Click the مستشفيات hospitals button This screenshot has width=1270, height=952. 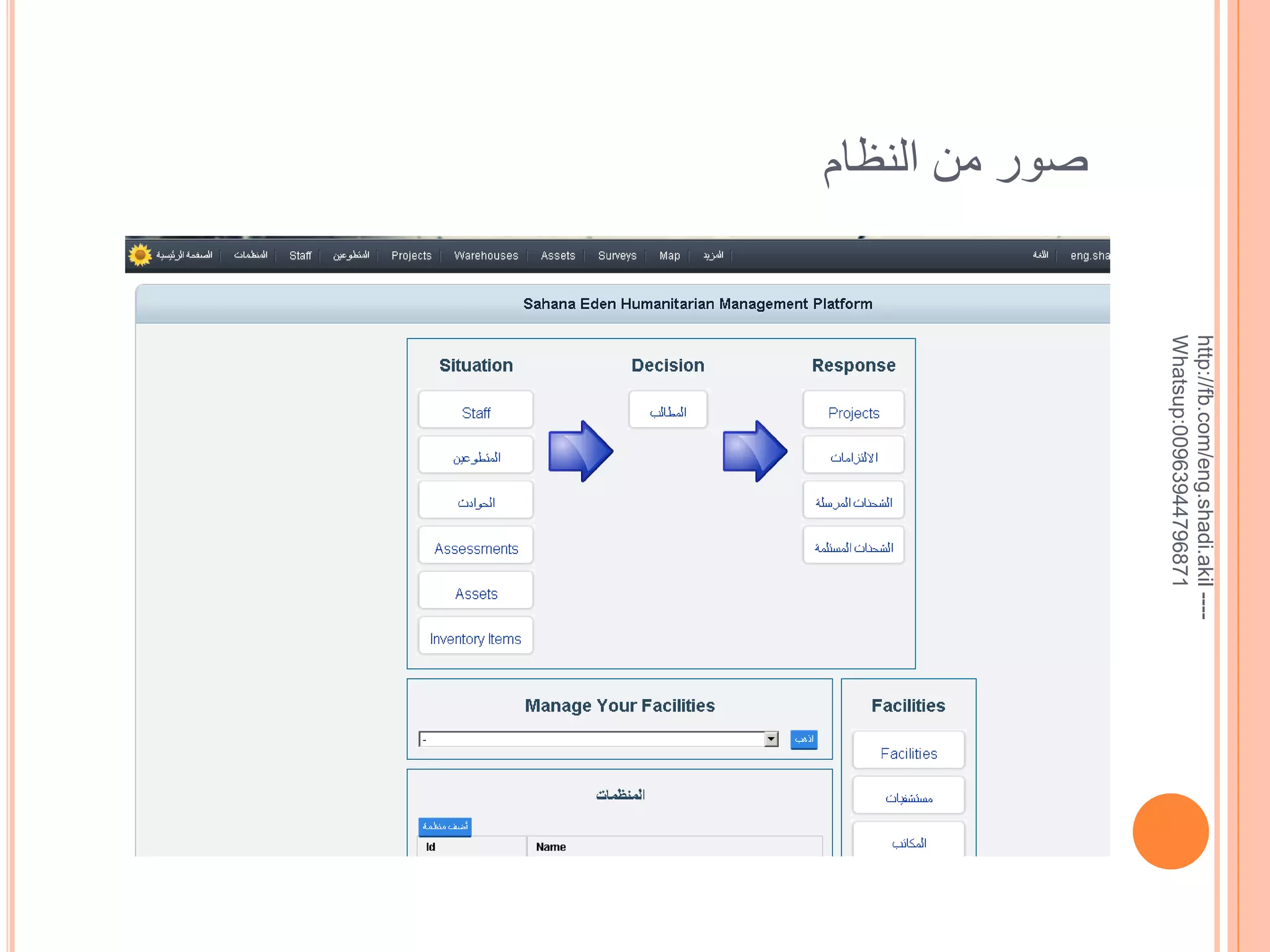tap(908, 795)
